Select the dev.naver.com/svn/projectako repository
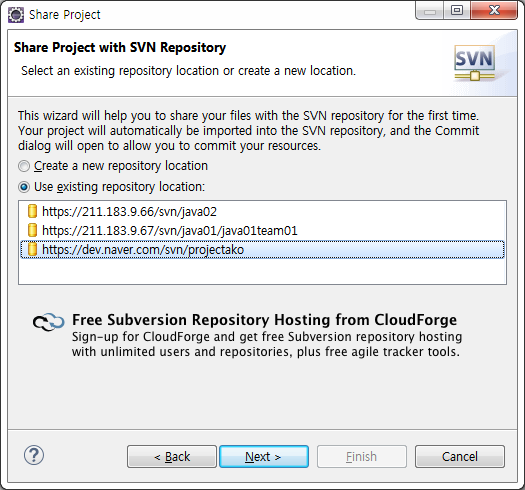525x490 pixels. pyautogui.click(x=262, y=250)
